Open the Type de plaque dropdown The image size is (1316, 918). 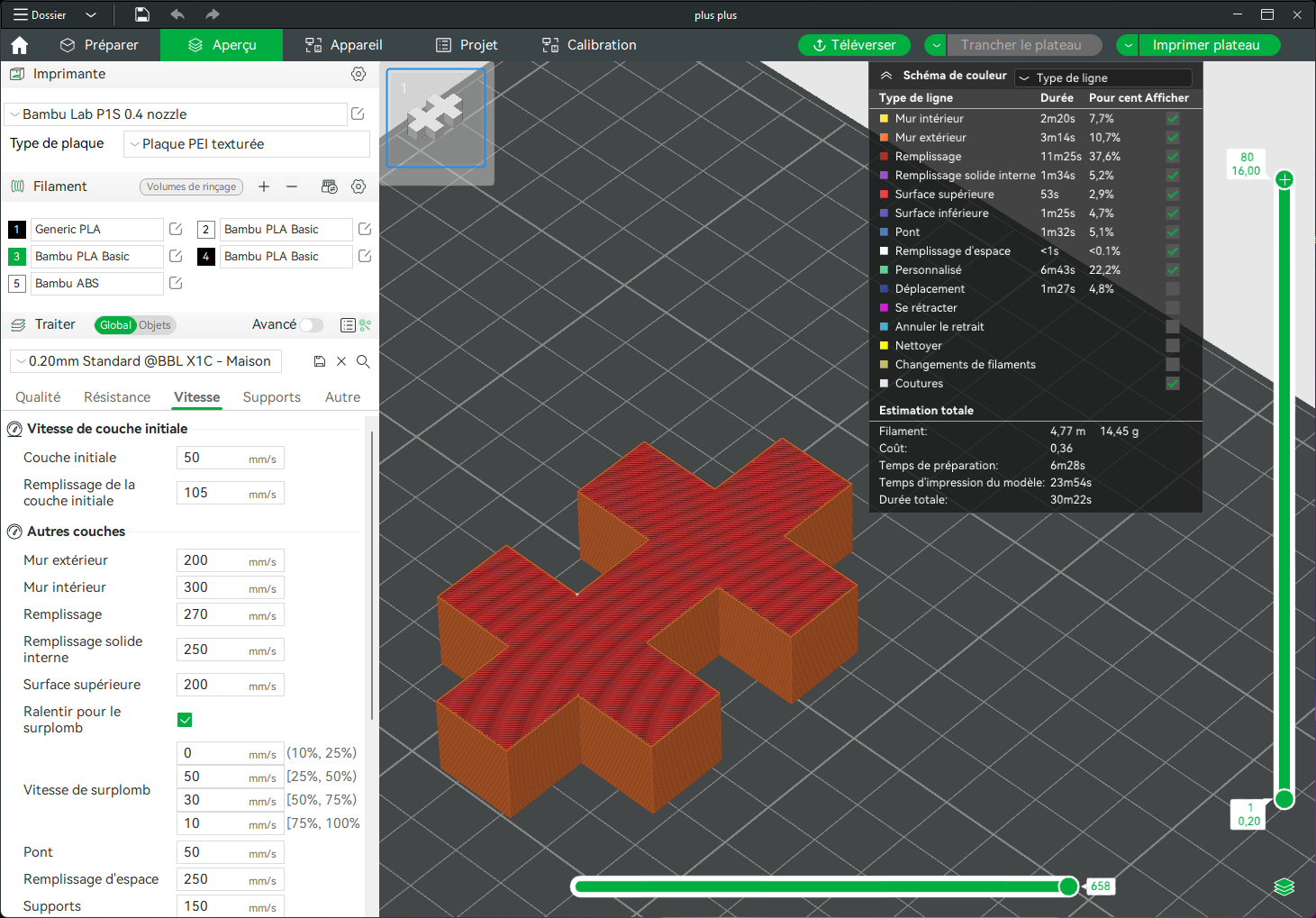[x=247, y=144]
